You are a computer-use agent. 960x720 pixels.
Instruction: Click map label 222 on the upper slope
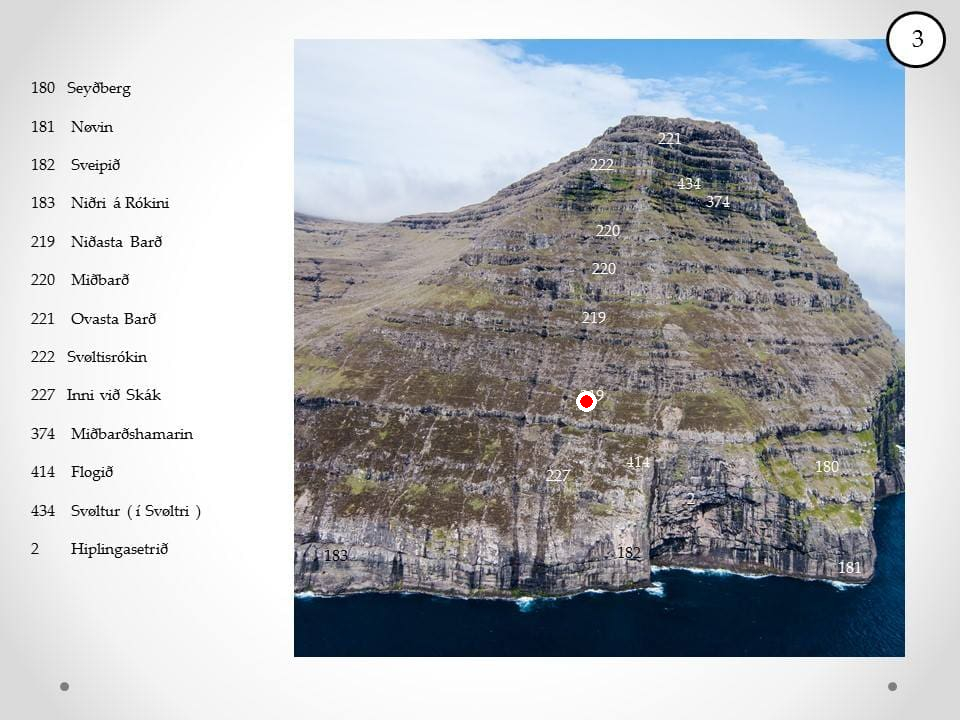coord(601,165)
